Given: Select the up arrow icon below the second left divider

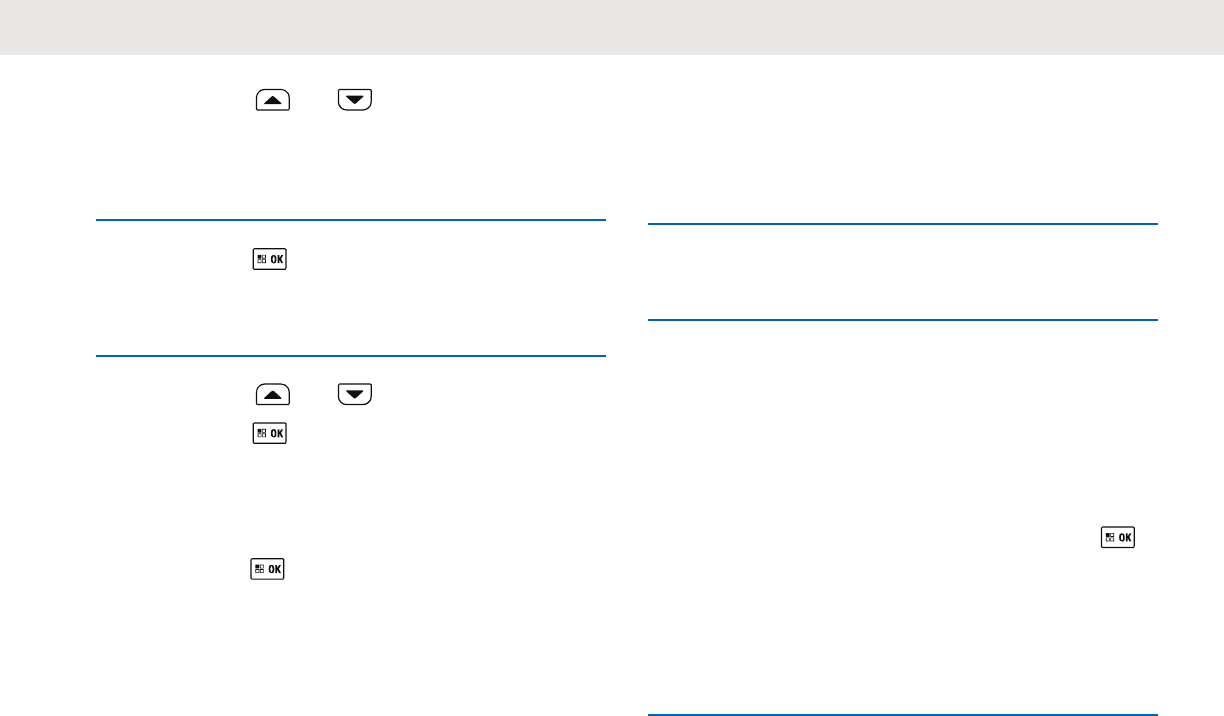Looking at the screenshot, I should click(273, 395).
